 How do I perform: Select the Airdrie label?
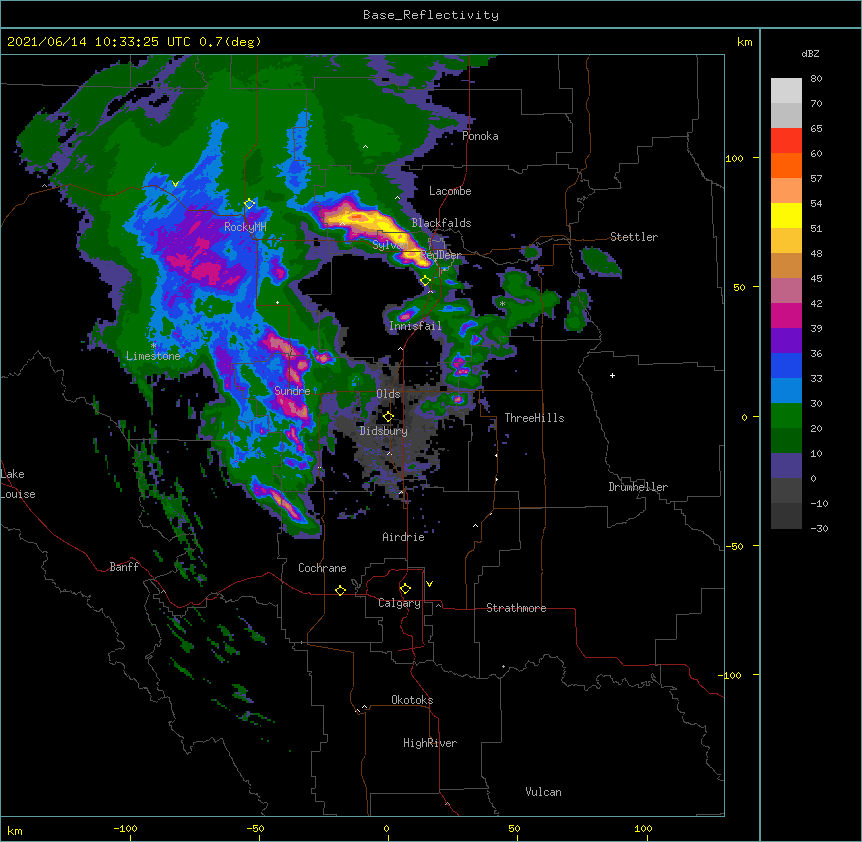pyautogui.click(x=403, y=537)
